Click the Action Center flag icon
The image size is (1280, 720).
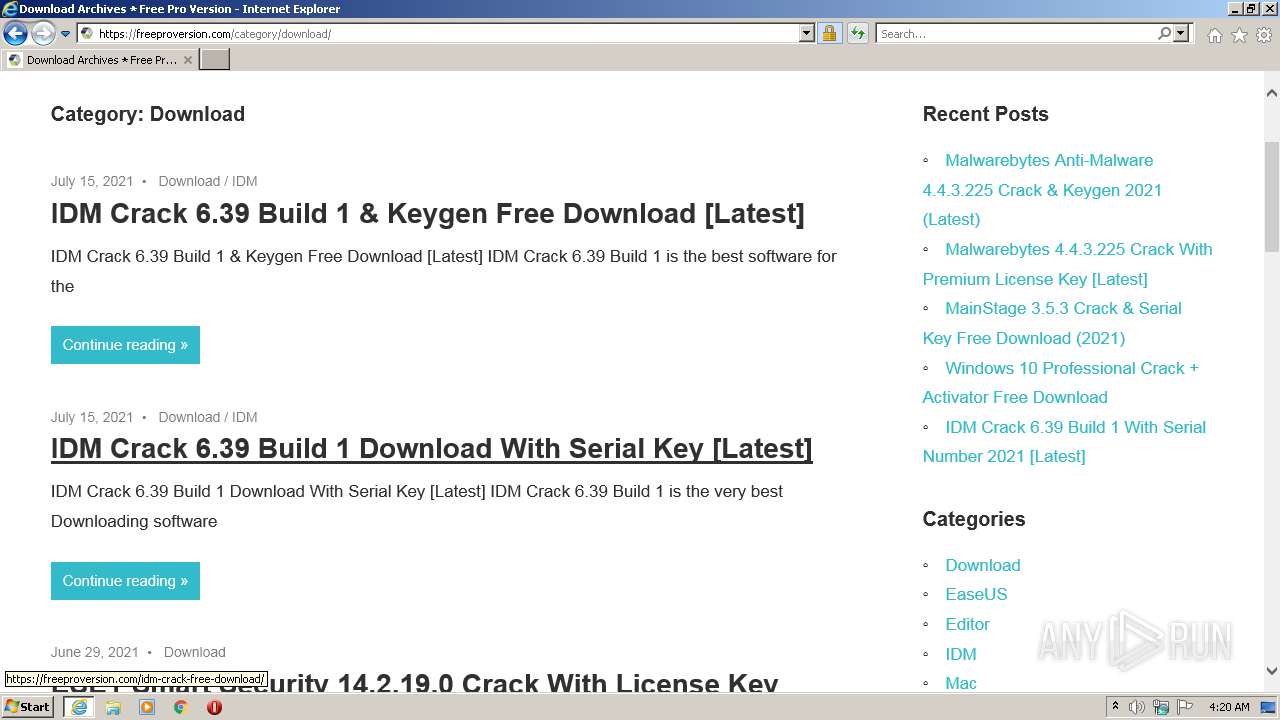1184,707
